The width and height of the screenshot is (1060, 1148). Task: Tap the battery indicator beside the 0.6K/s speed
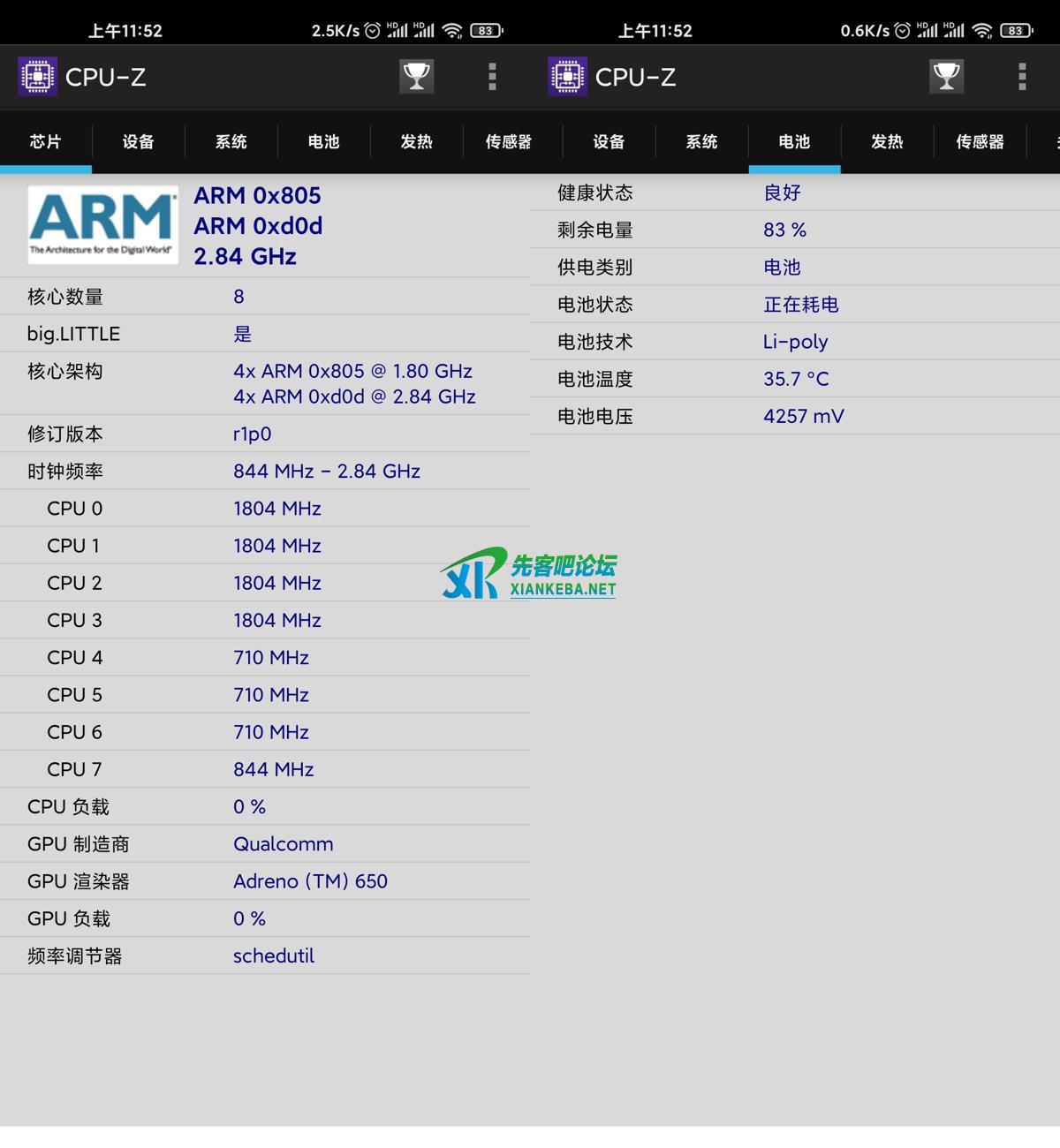point(1017,31)
